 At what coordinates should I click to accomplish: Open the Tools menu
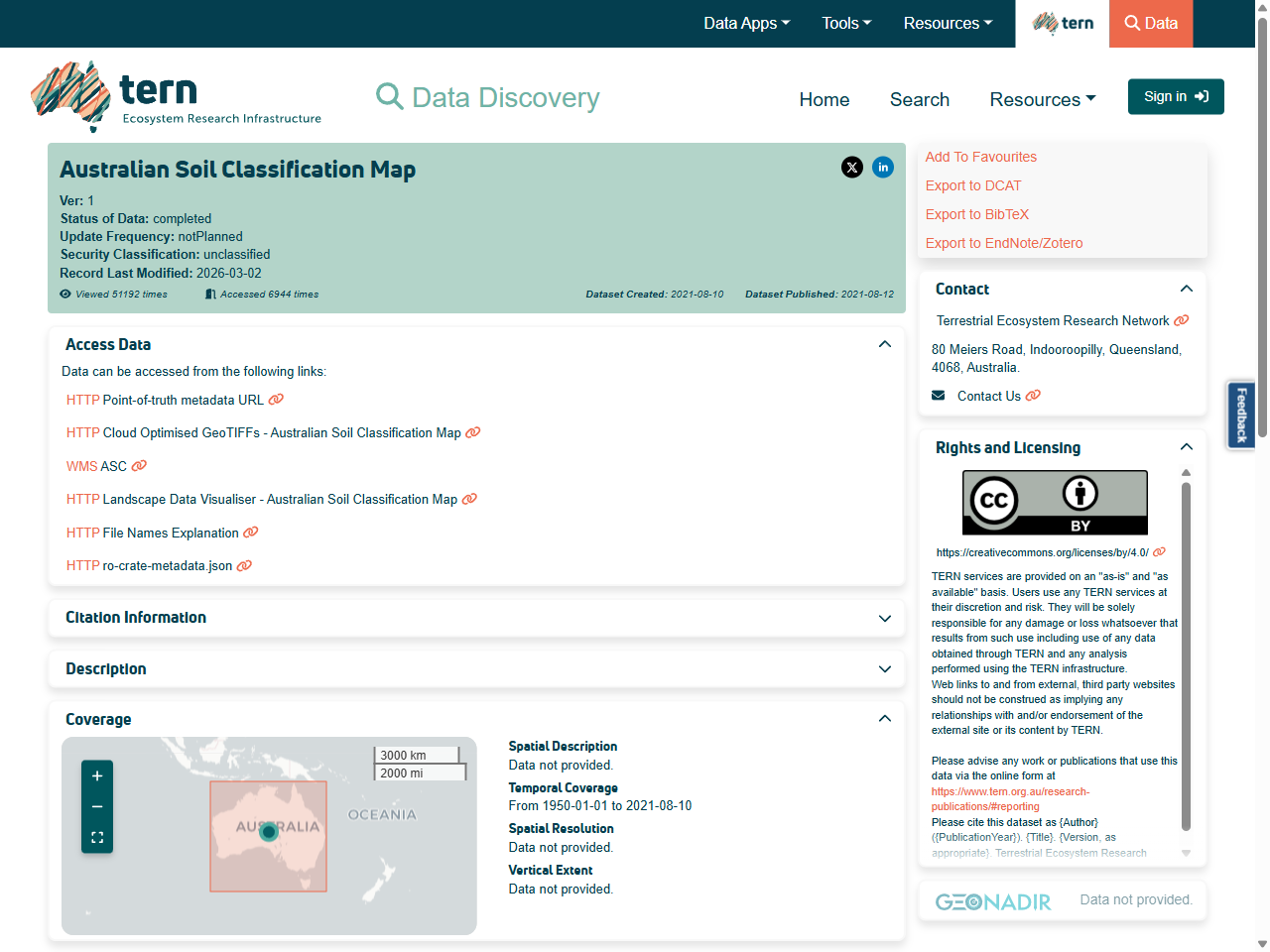845,23
